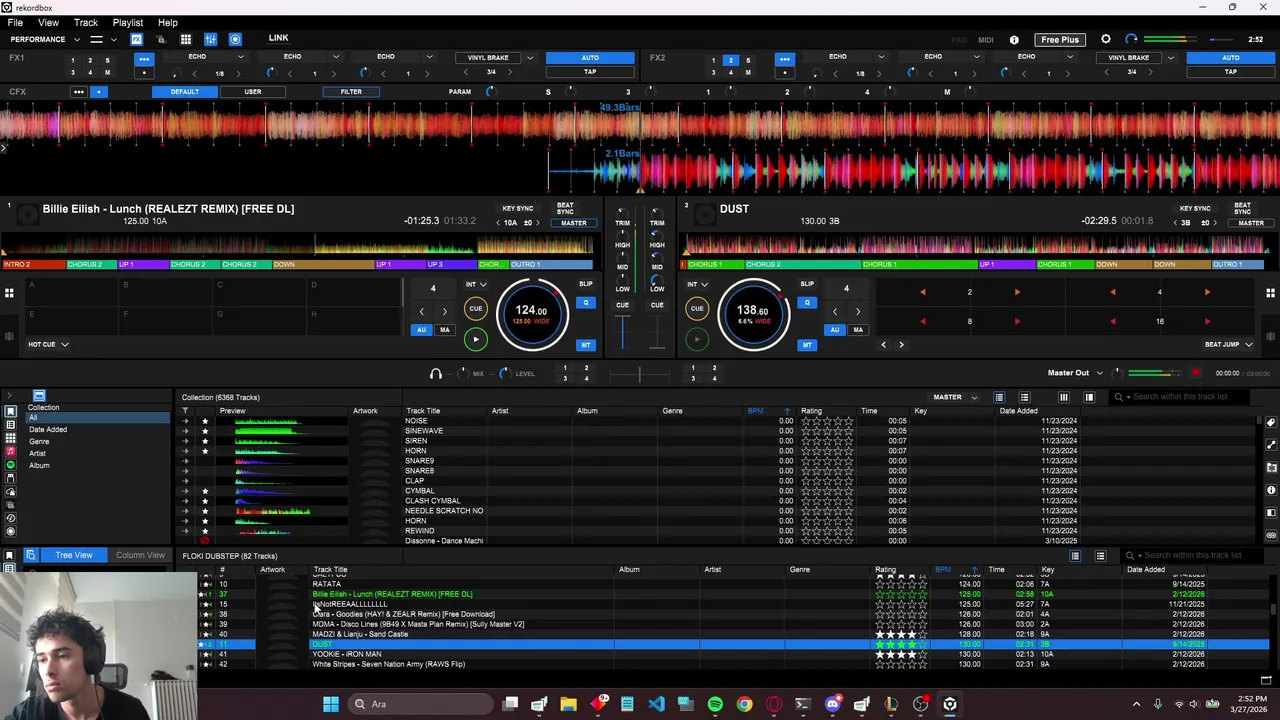This screenshot has width=1280, height=720.
Task: Click the Collection icon above the tree
Action: [x=39, y=396]
